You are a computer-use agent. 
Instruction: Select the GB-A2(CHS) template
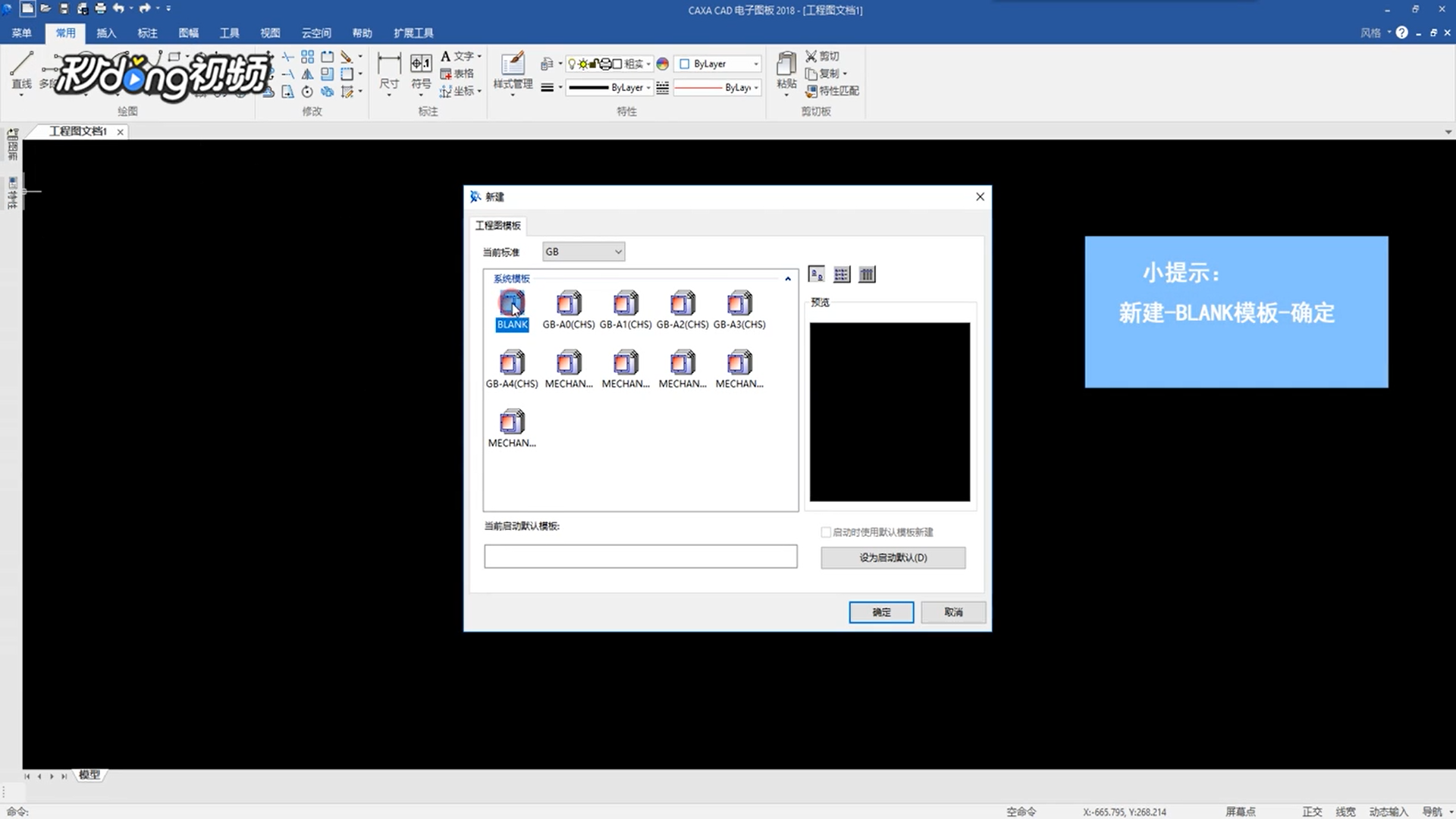tap(682, 311)
